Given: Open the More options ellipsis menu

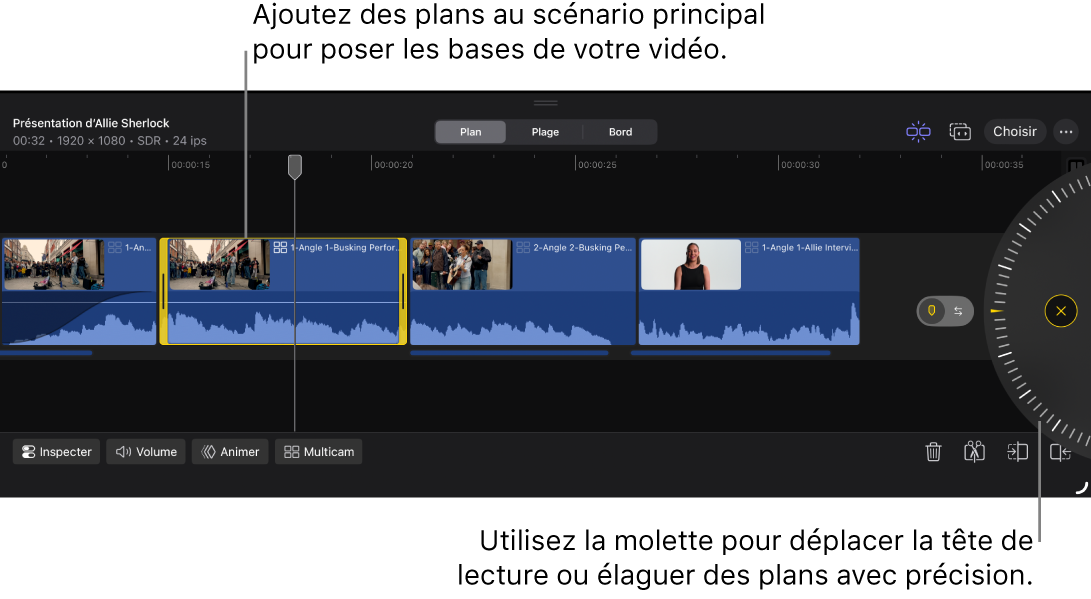Looking at the screenshot, I should coord(1066,132).
